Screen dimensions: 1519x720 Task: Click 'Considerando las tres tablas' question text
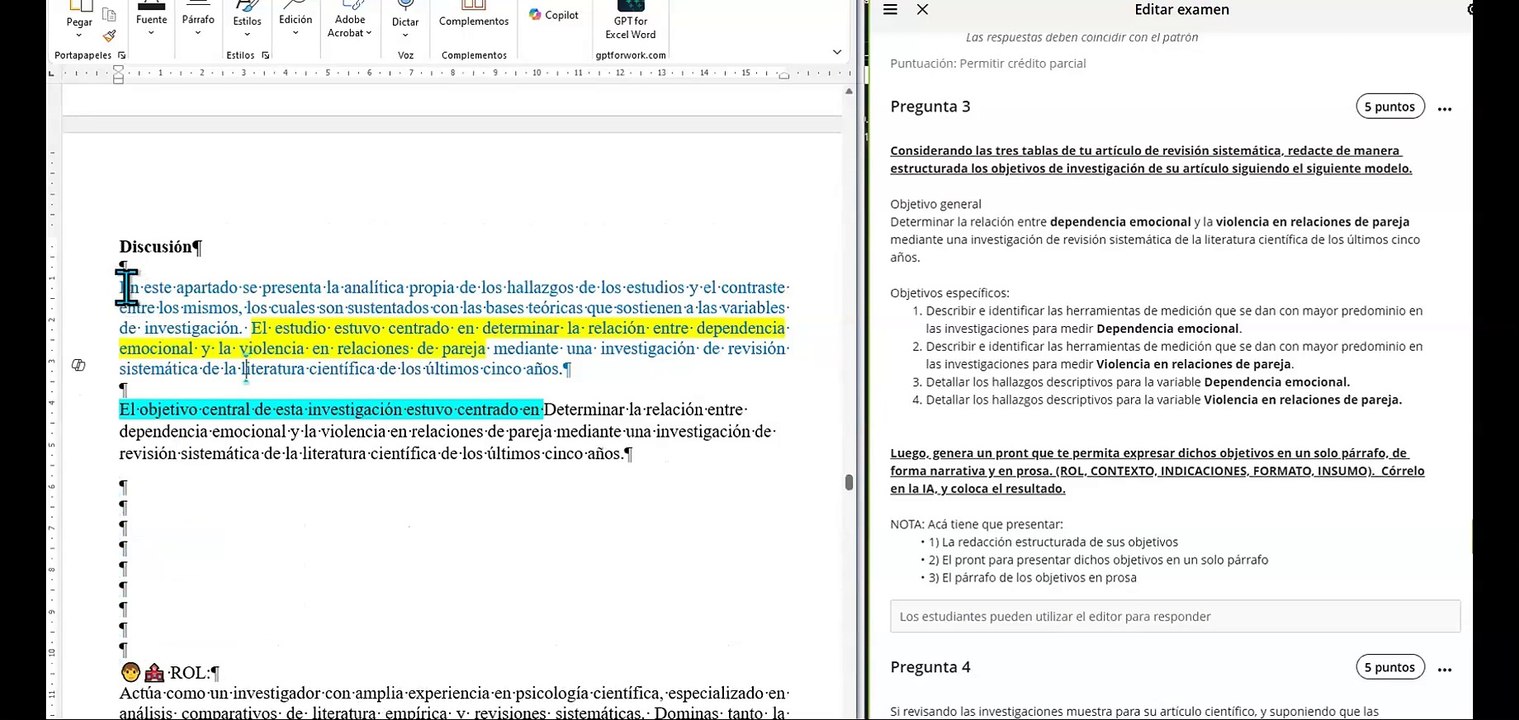(1150, 159)
